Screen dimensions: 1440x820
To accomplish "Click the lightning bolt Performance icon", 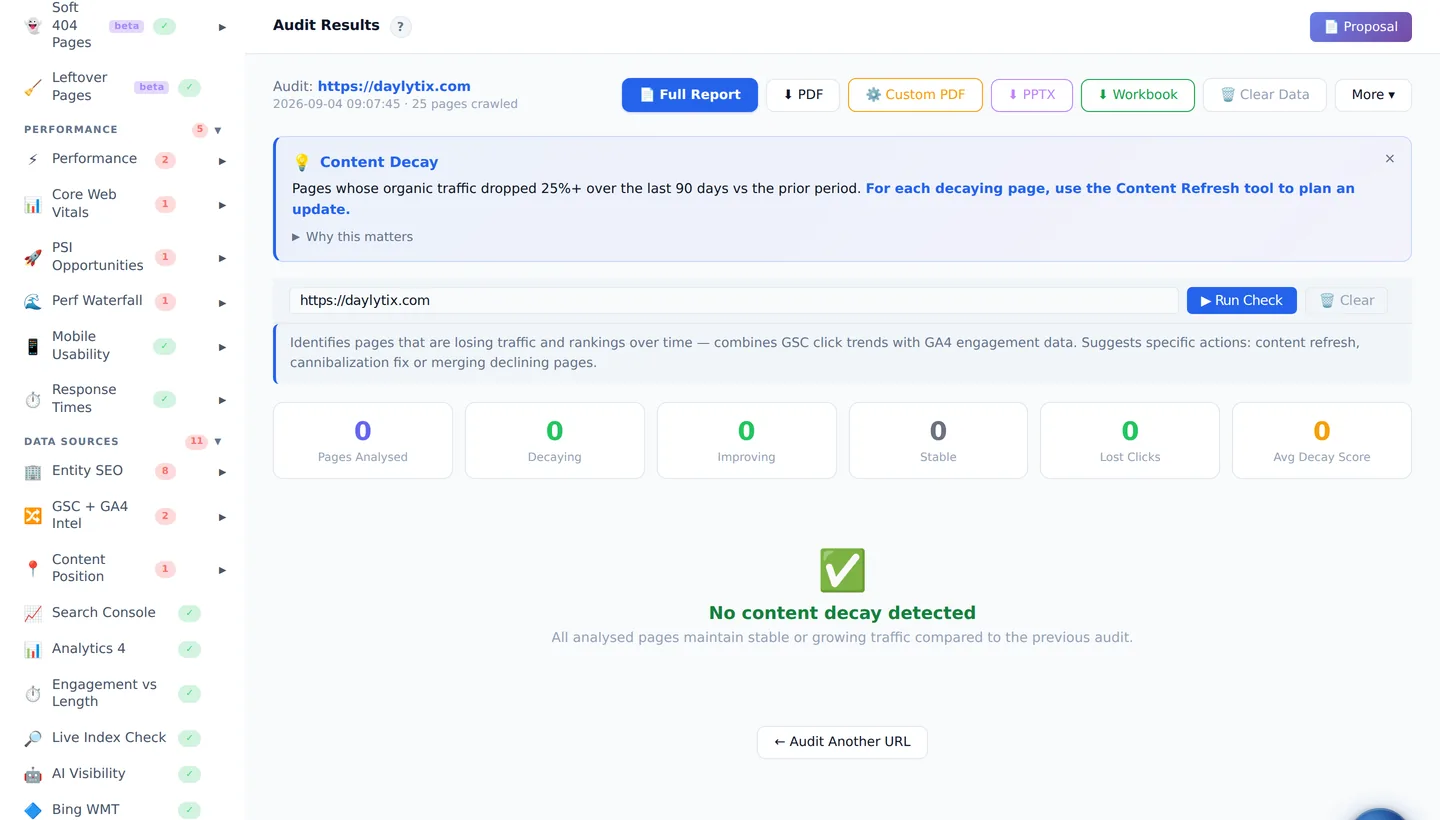I will tap(33, 159).
